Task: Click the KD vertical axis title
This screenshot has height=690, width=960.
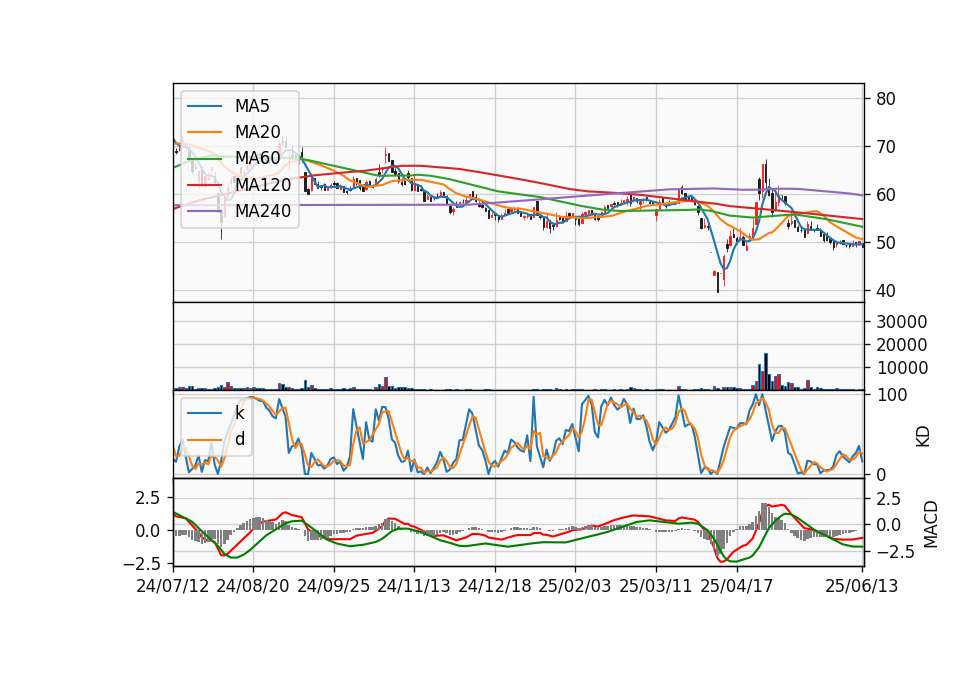Action: tap(923, 437)
